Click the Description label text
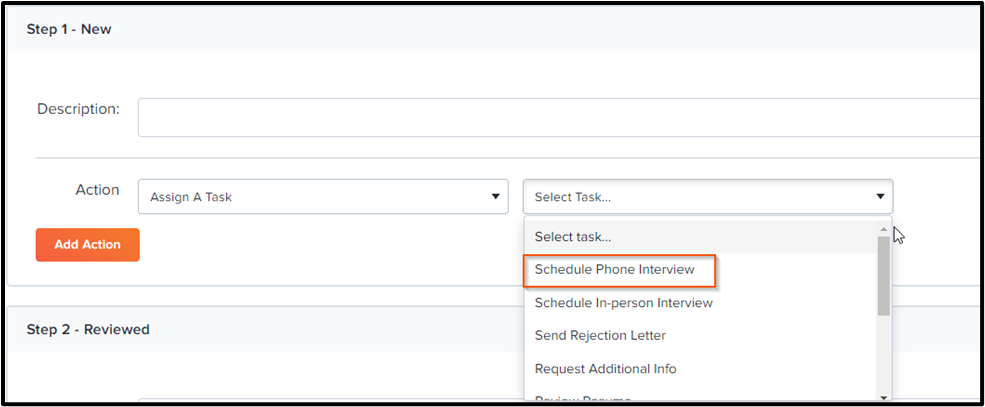This screenshot has height=407, width=985. [79, 109]
